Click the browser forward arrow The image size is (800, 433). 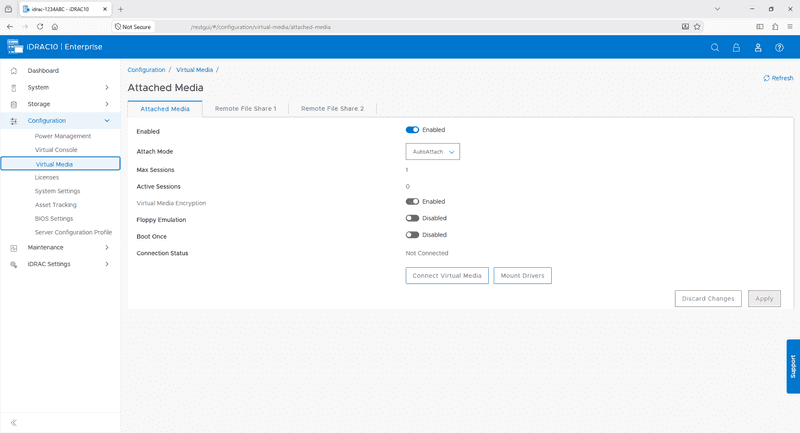tap(24, 27)
